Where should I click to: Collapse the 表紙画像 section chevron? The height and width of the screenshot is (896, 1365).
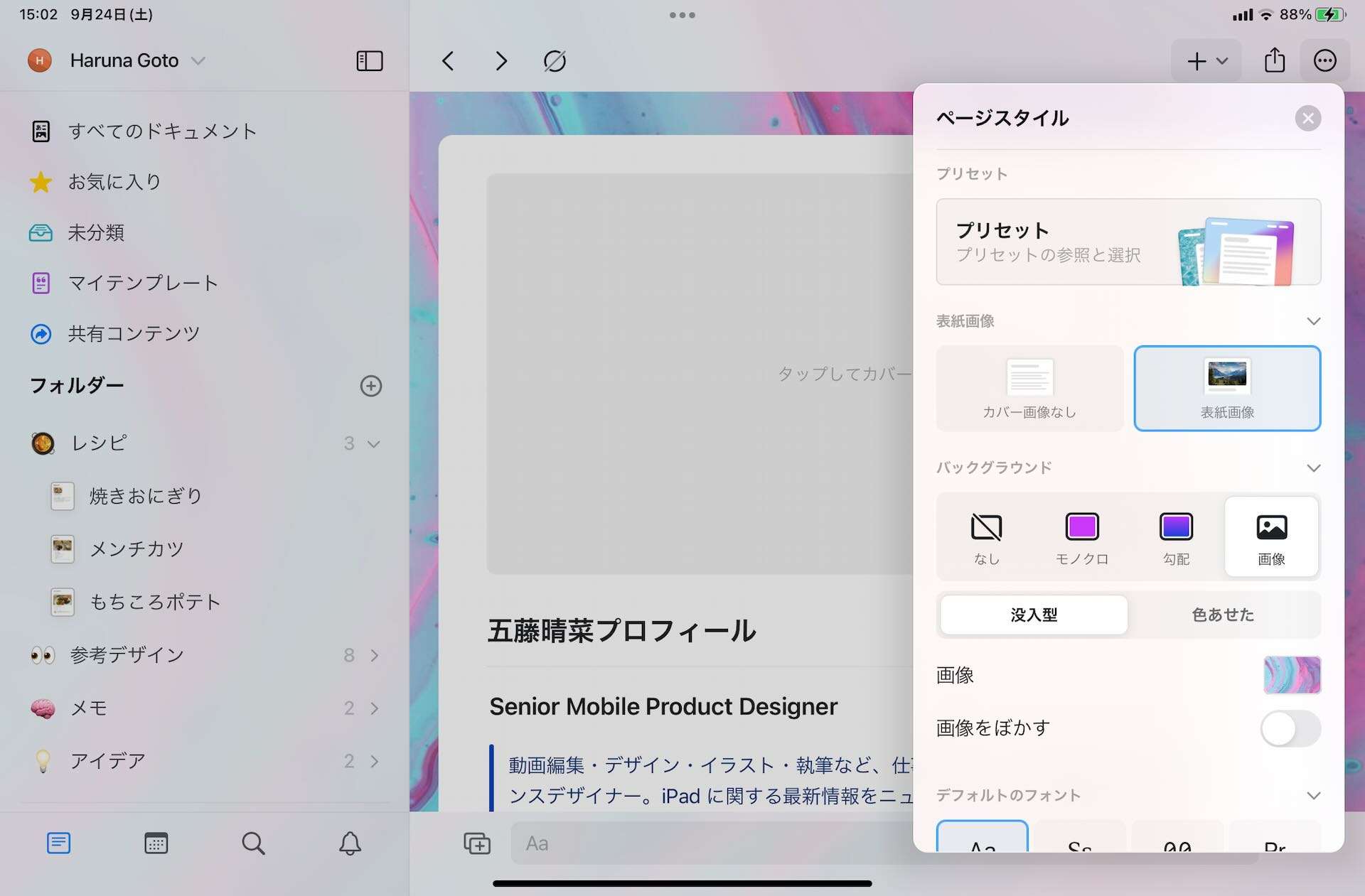(x=1313, y=321)
